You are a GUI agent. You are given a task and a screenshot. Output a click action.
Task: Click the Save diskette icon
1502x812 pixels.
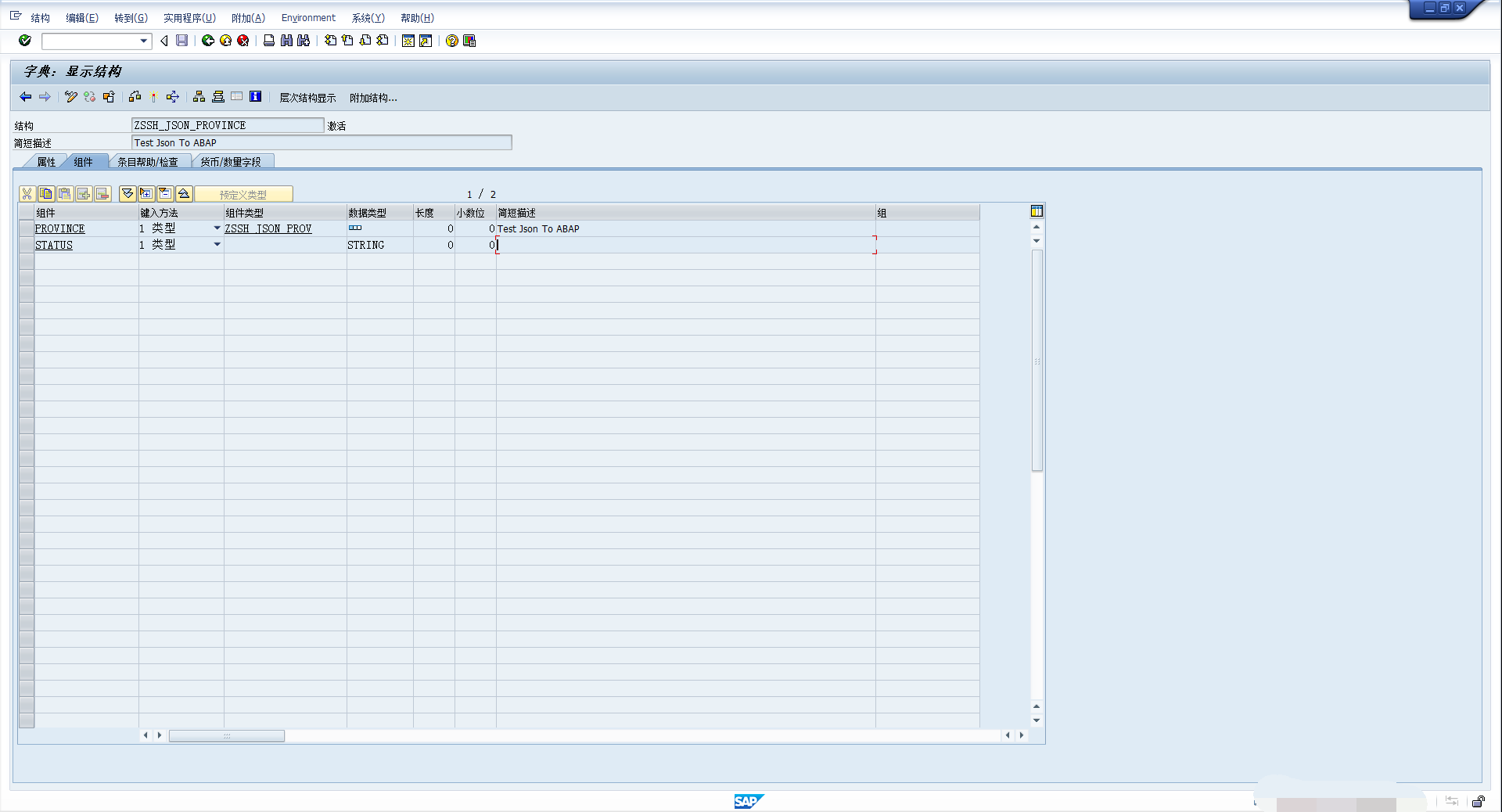pos(181,41)
